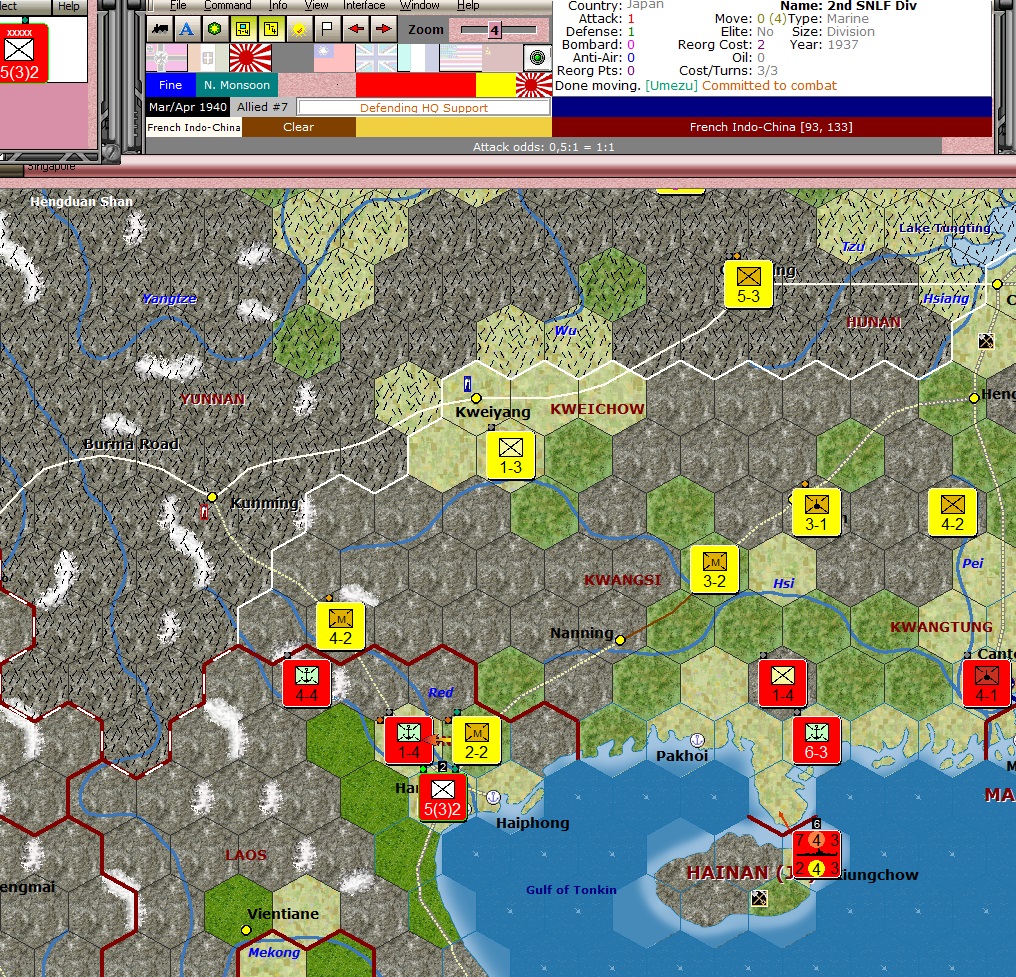Select the yellow 3-2 militia unit
1016x977 pixels.
click(714, 569)
